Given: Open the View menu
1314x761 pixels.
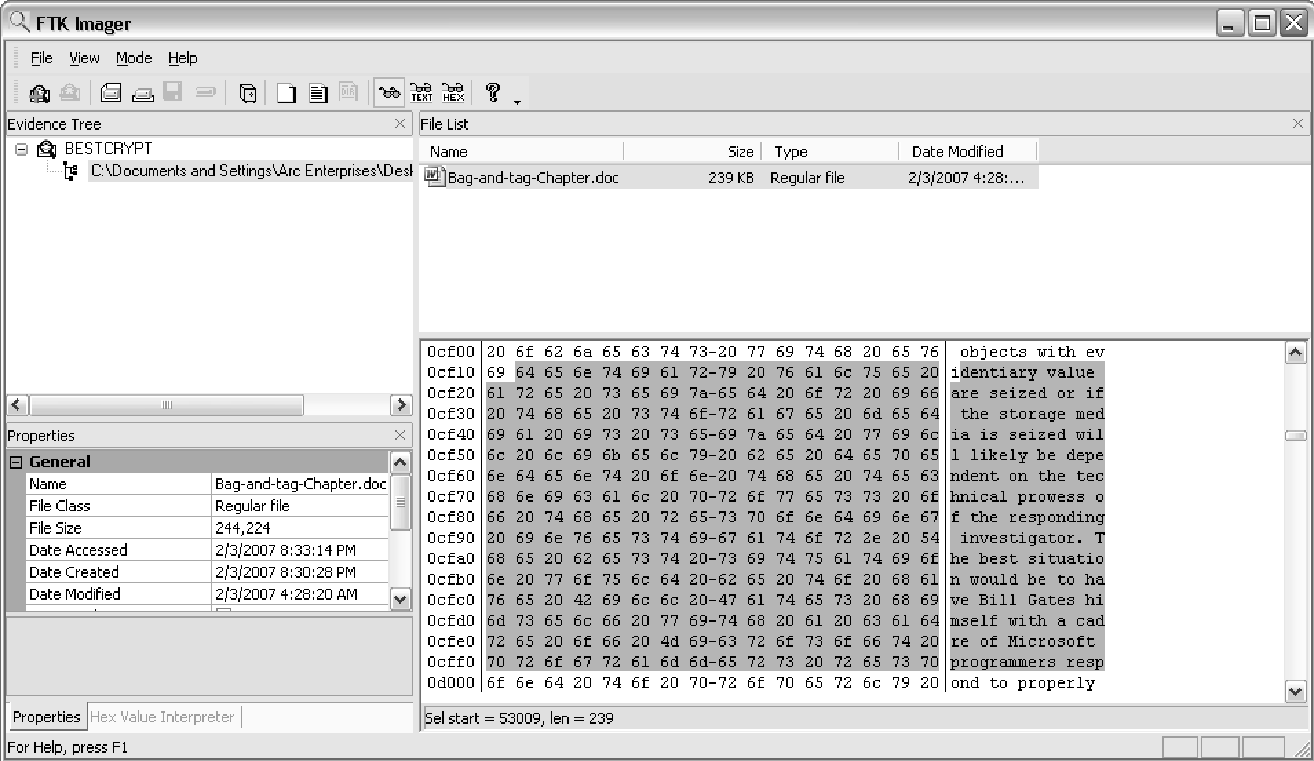Looking at the screenshot, I should (x=84, y=57).
